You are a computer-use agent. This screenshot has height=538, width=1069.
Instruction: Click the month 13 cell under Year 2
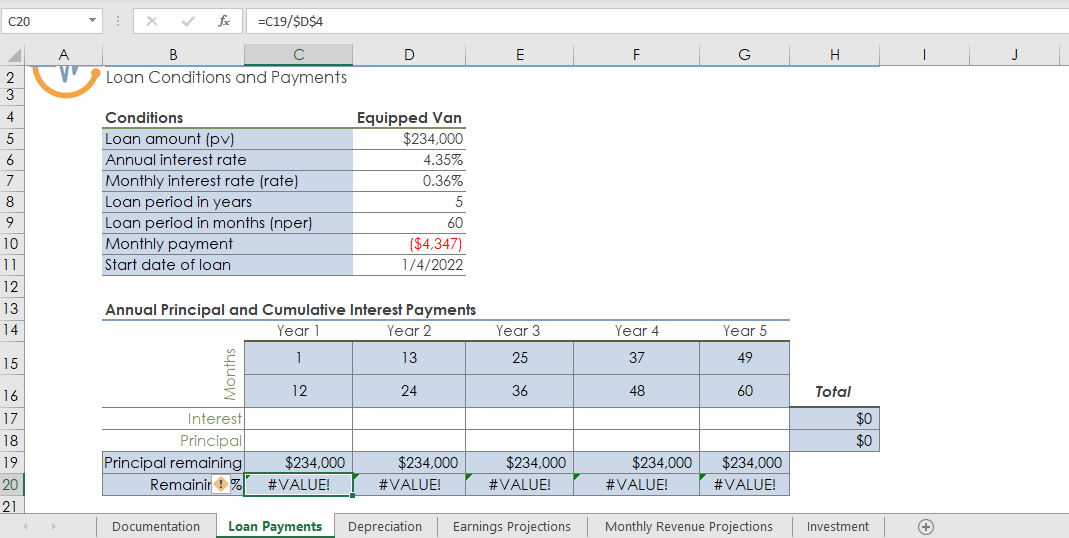409,358
